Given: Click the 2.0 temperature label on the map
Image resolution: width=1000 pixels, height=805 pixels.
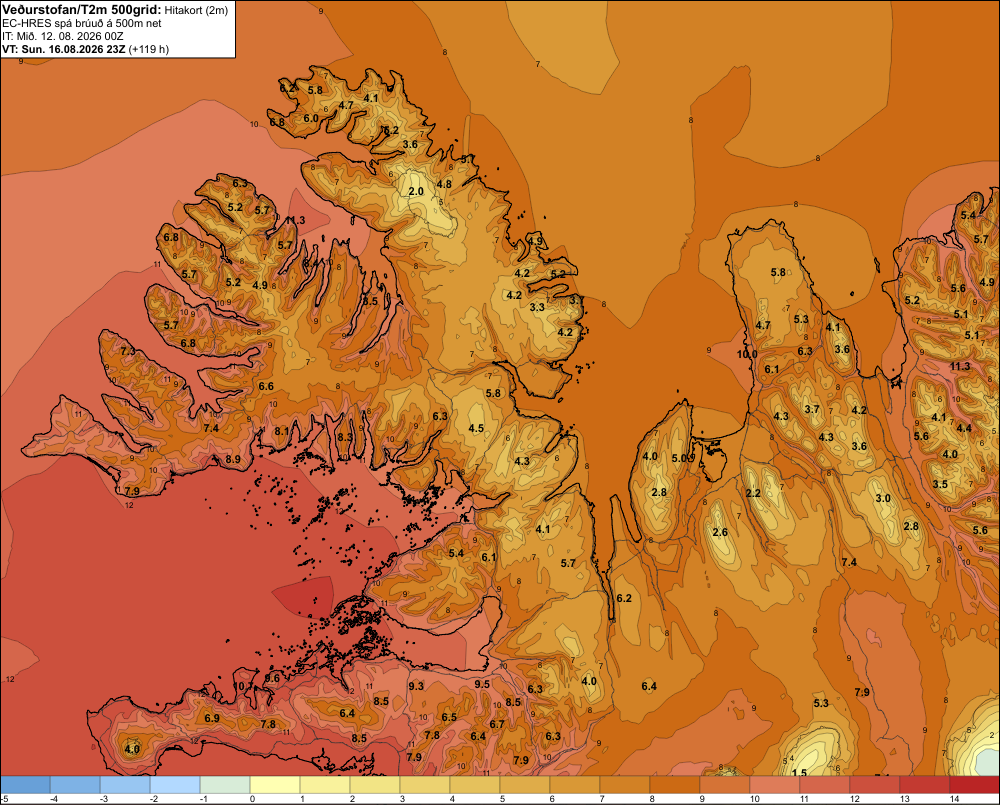Looking at the screenshot, I should click(x=416, y=191).
